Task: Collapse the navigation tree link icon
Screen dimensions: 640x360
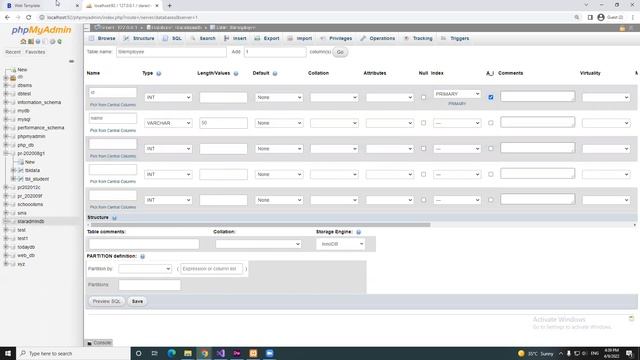Action: pos(71,61)
